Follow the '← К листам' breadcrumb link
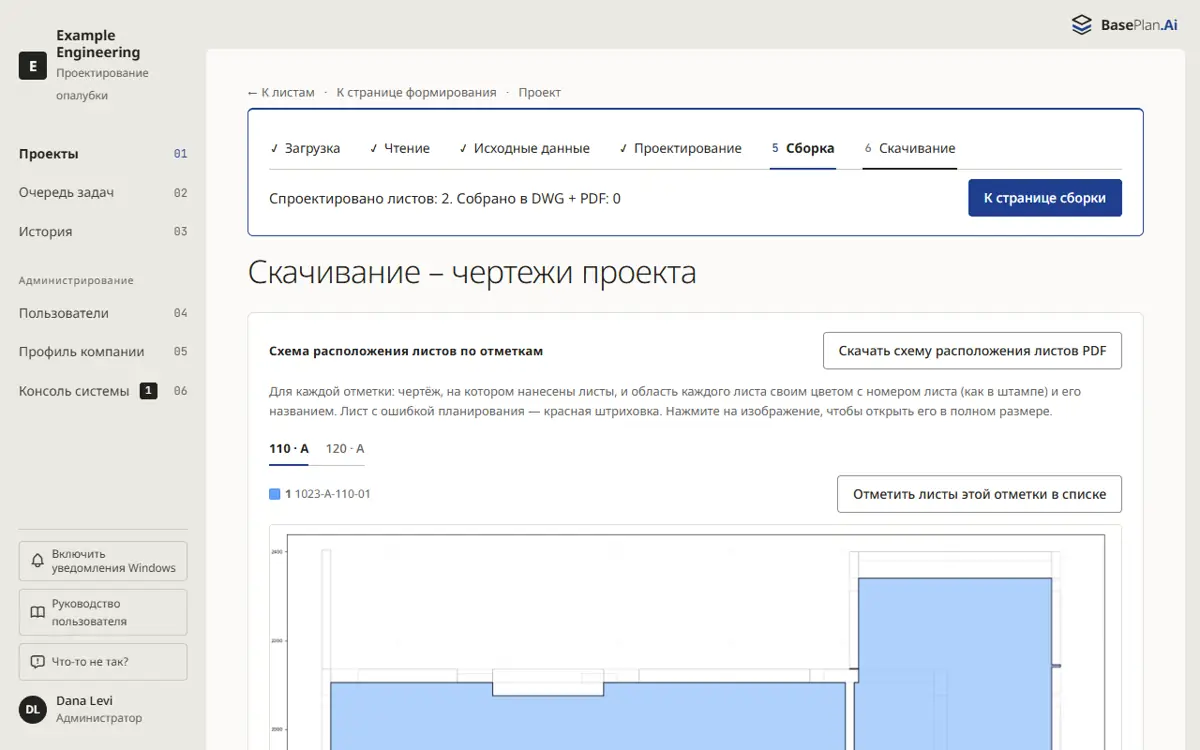The image size is (1200, 750). coord(281,92)
